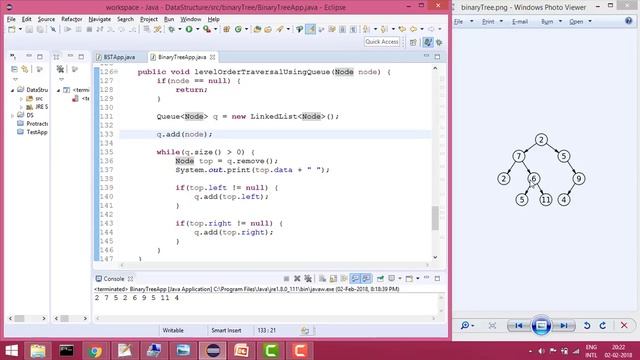Image resolution: width=640 pixels, height=360 pixels.
Task: Click the editor vertical scrollbar thumb
Action: tap(435, 218)
